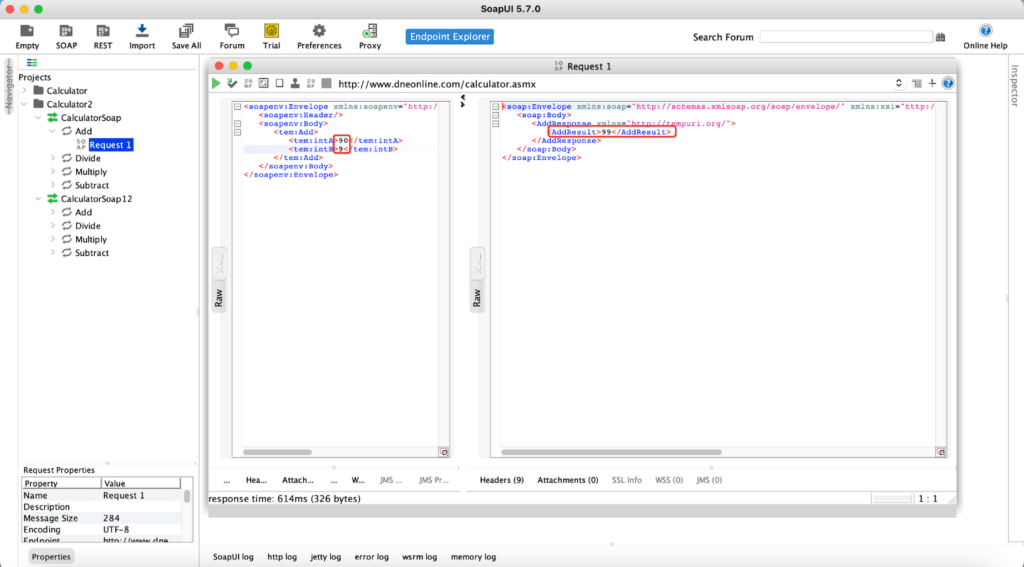Select Request 1 in the navigator tree
Viewport: 1024px width, 567px height.
110,145
